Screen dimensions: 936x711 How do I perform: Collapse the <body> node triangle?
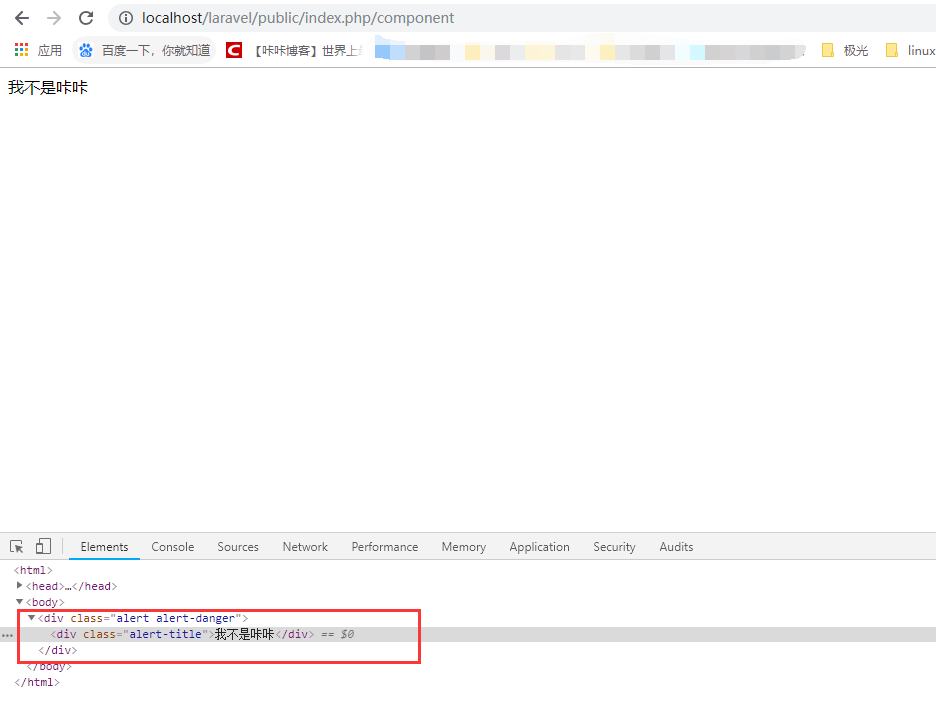[20, 602]
